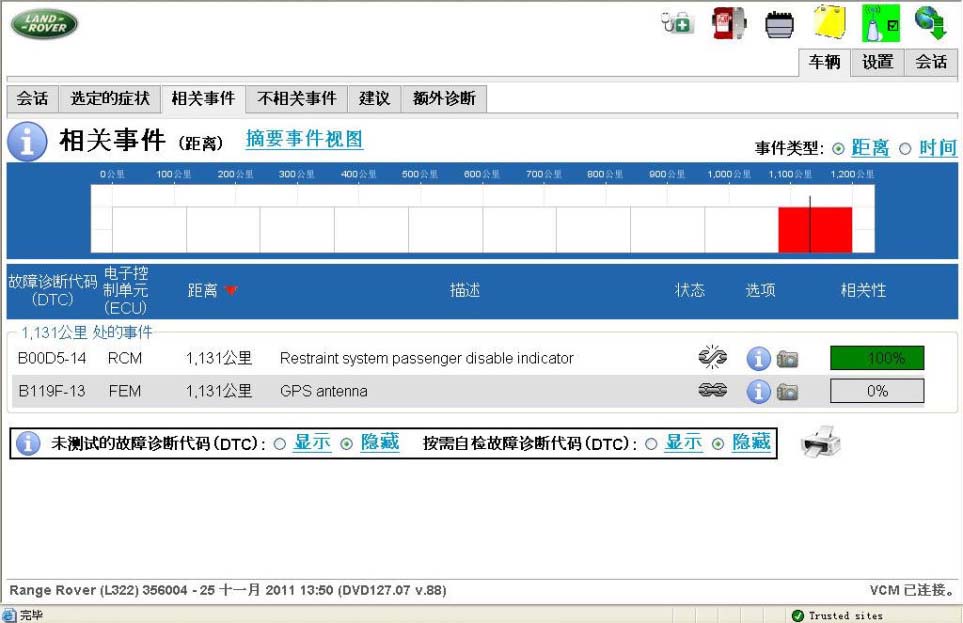The image size is (963, 623).
Task: Click 显示 link for on-demand self-test DTC
Action: point(684,442)
